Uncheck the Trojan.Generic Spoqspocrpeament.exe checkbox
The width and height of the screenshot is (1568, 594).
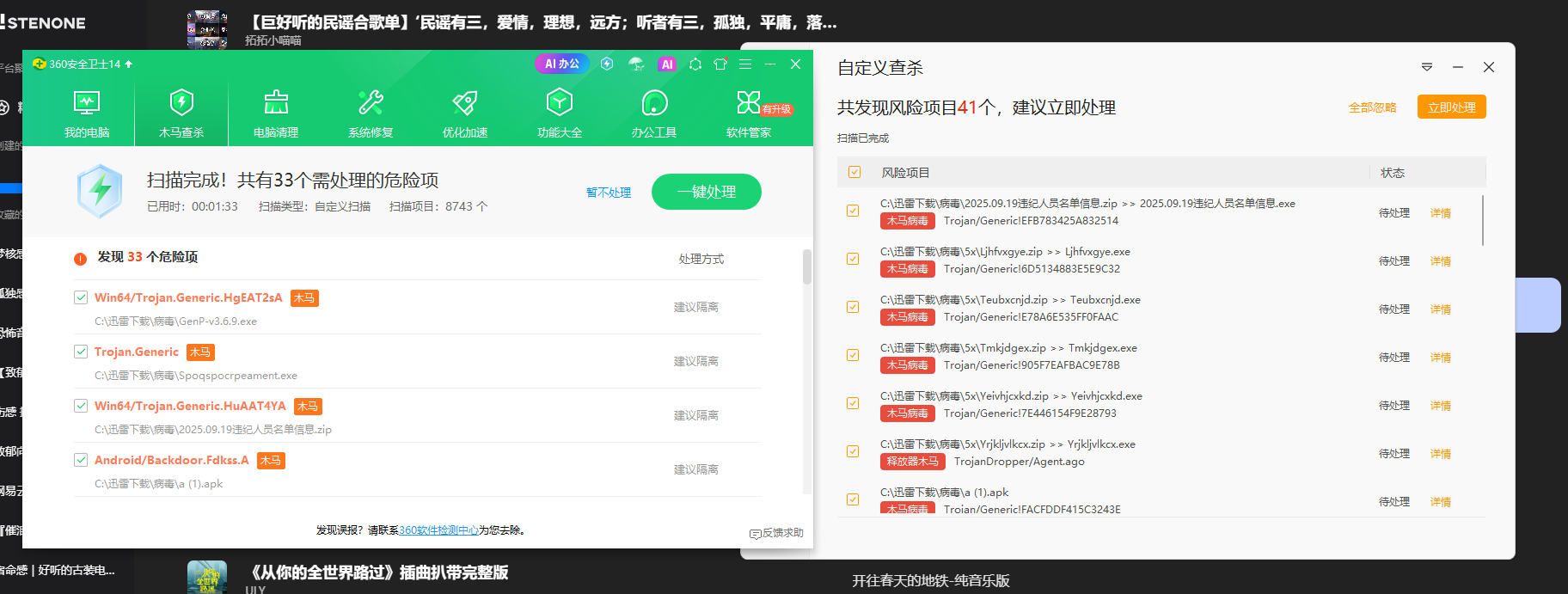(81, 352)
